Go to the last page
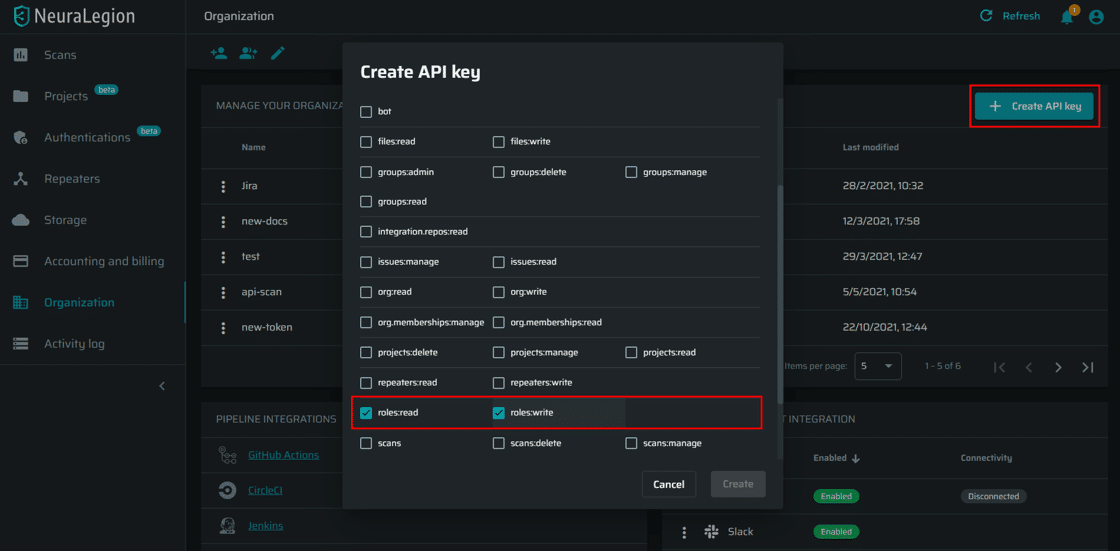Viewport: 1120px width, 551px height. (x=1088, y=367)
